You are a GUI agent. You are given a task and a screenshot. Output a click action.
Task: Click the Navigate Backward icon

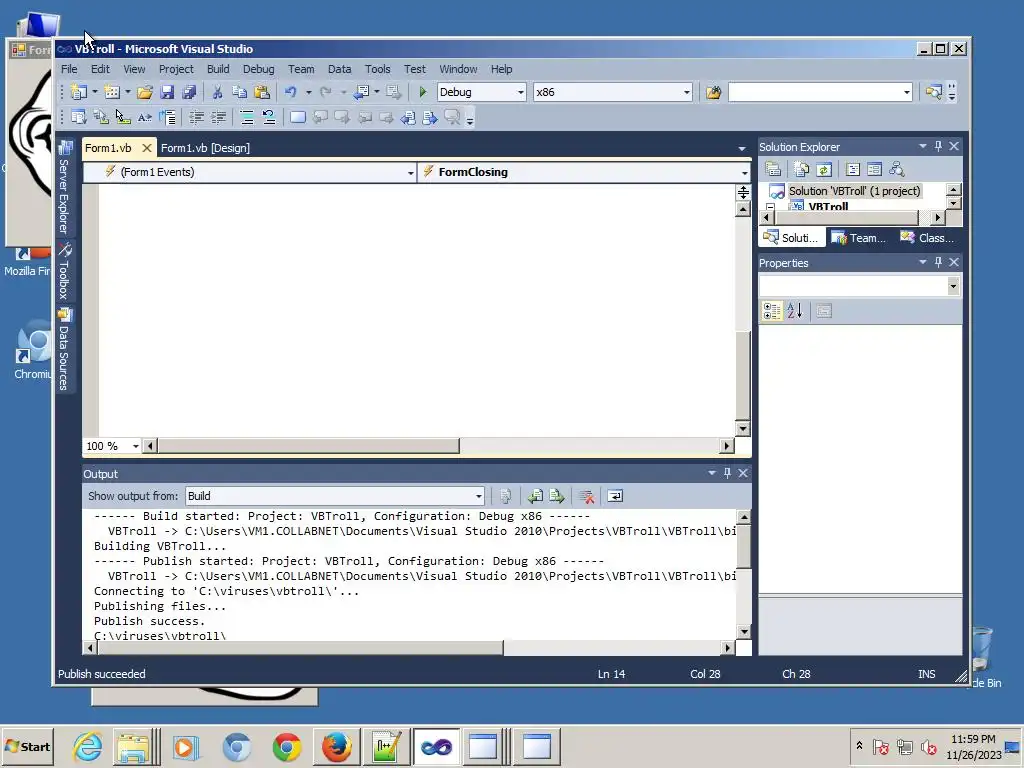coord(361,92)
